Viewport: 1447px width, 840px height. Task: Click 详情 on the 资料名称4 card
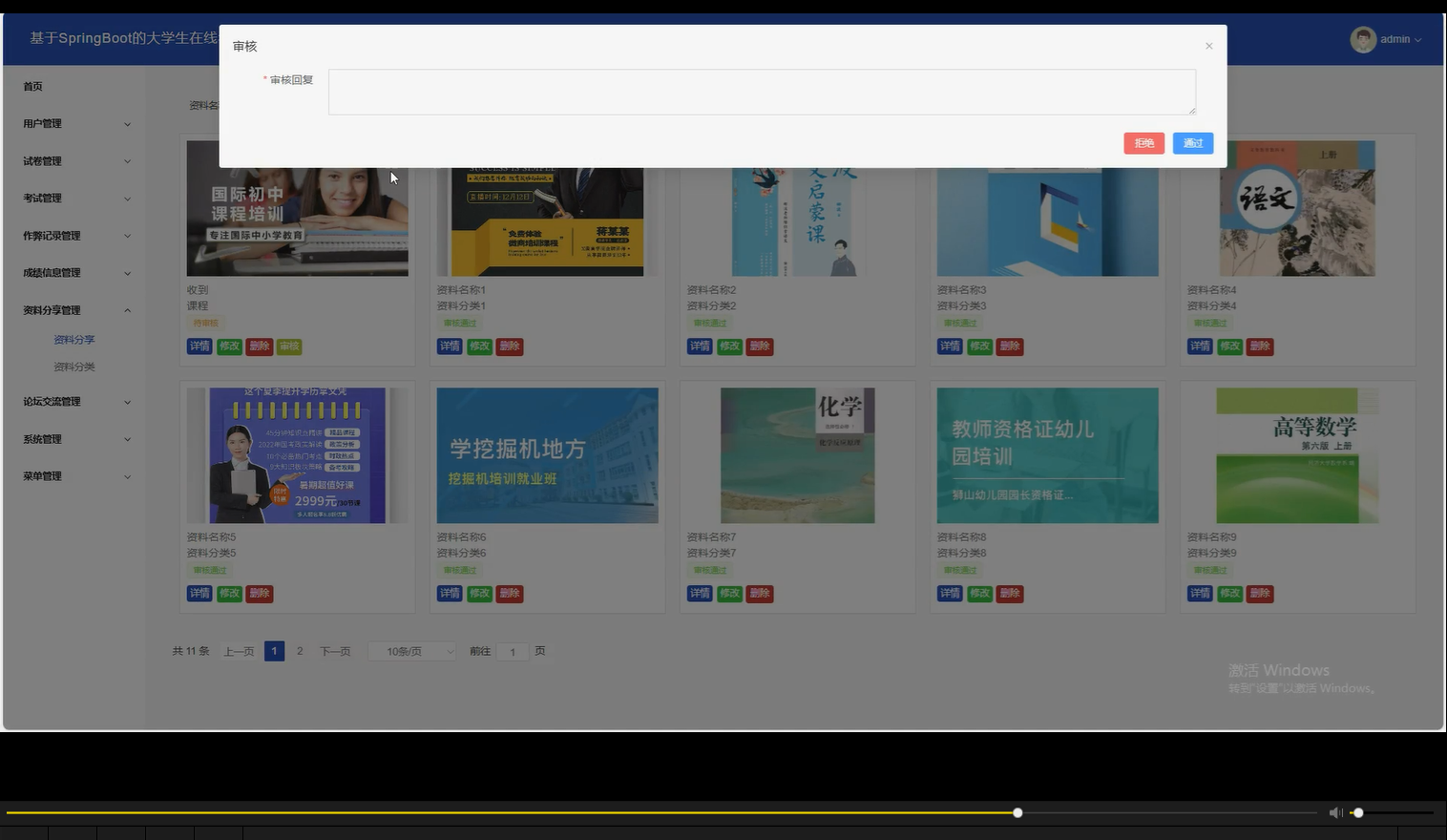1200,346
